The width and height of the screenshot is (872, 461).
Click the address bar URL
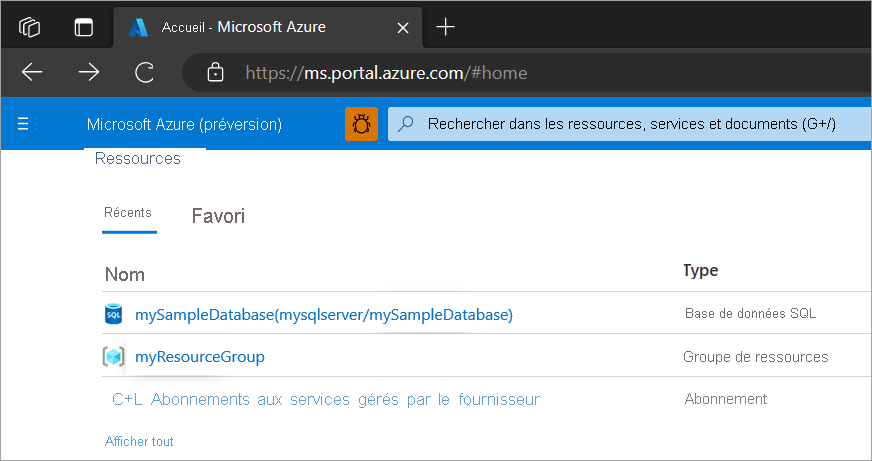(386, 73)
